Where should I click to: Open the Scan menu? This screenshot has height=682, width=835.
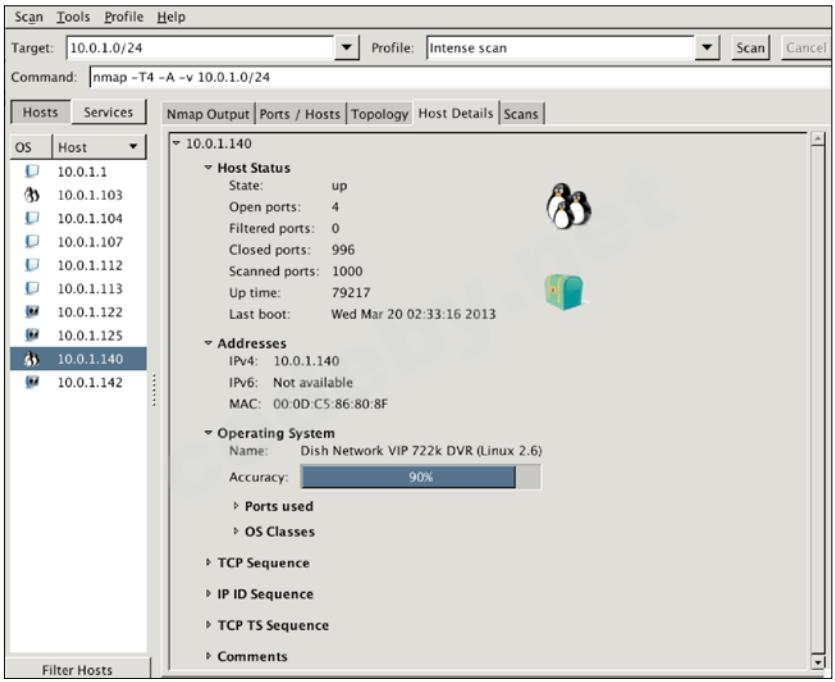click(x=29, y=17)
